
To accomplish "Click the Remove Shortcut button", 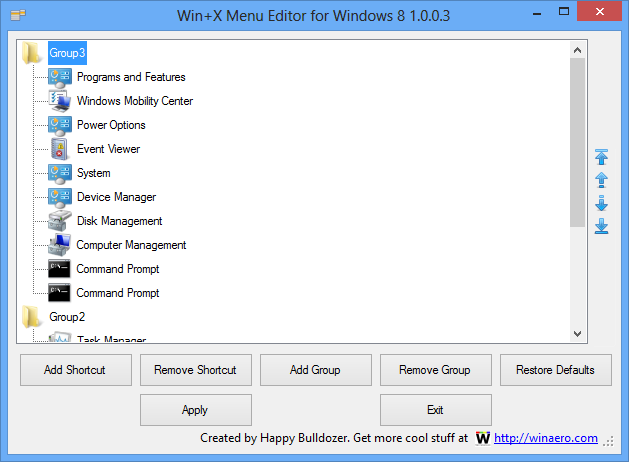I will tap(196, 370).
